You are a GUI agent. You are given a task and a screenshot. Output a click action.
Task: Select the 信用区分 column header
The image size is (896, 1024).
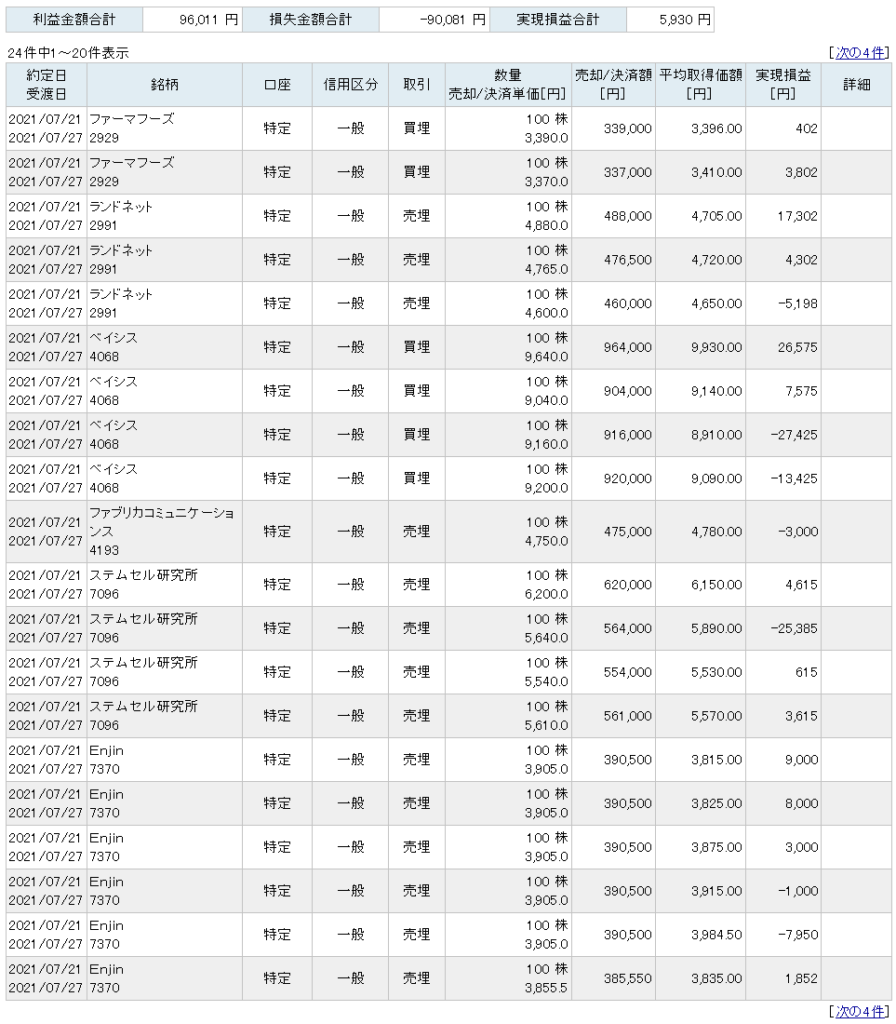click(x=350, y=85)
